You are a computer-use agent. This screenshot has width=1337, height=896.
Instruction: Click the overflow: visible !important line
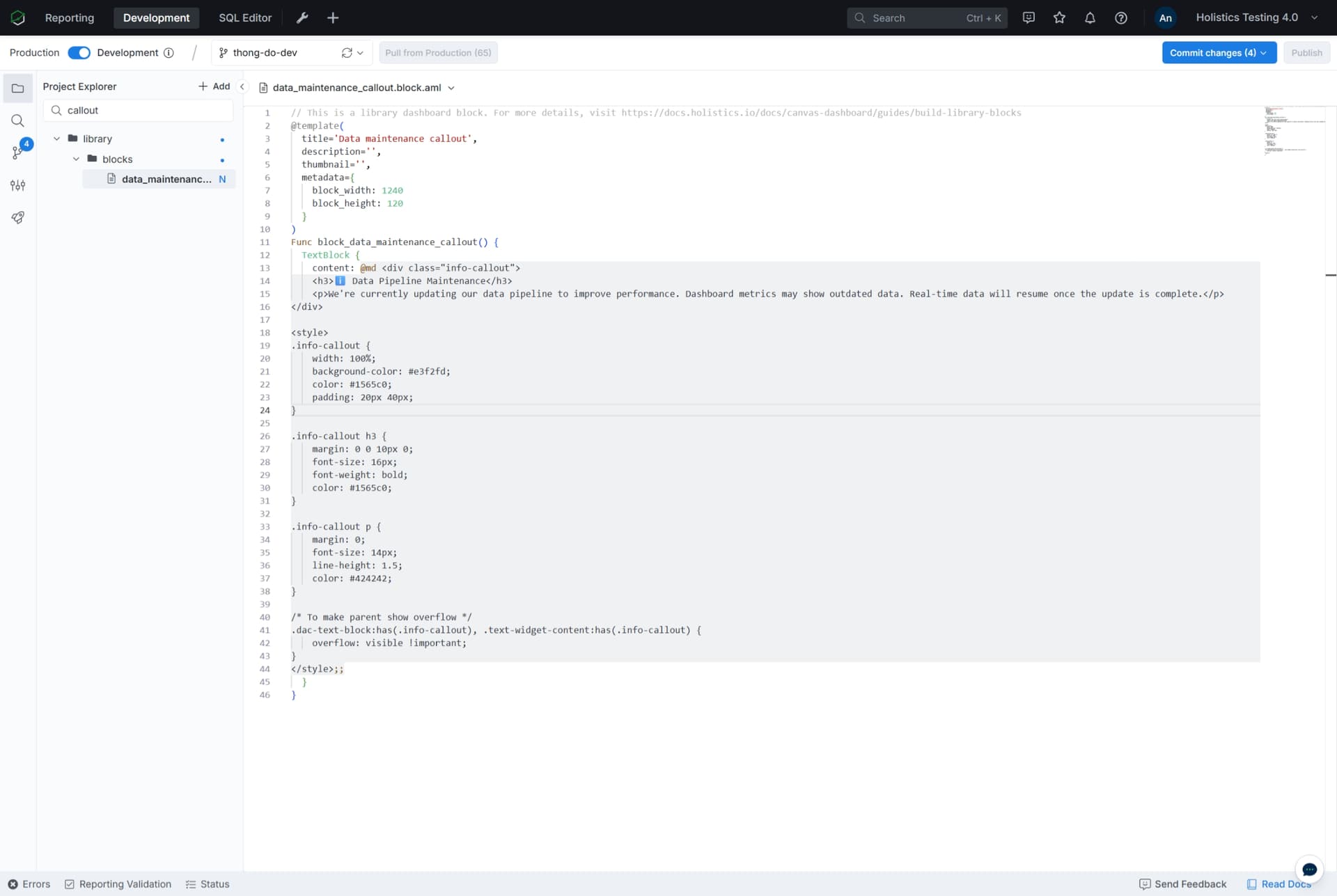click(389, 643)
